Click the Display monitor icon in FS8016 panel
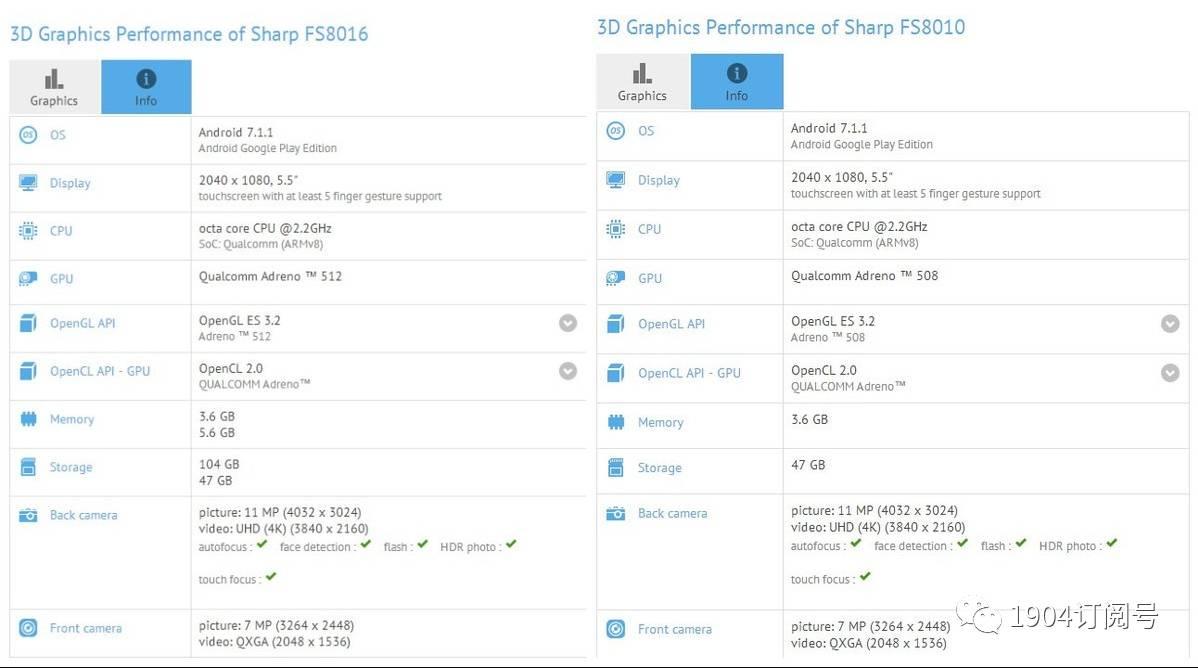The height and width of the screenshot is (668, 1198). coord(28,183)
